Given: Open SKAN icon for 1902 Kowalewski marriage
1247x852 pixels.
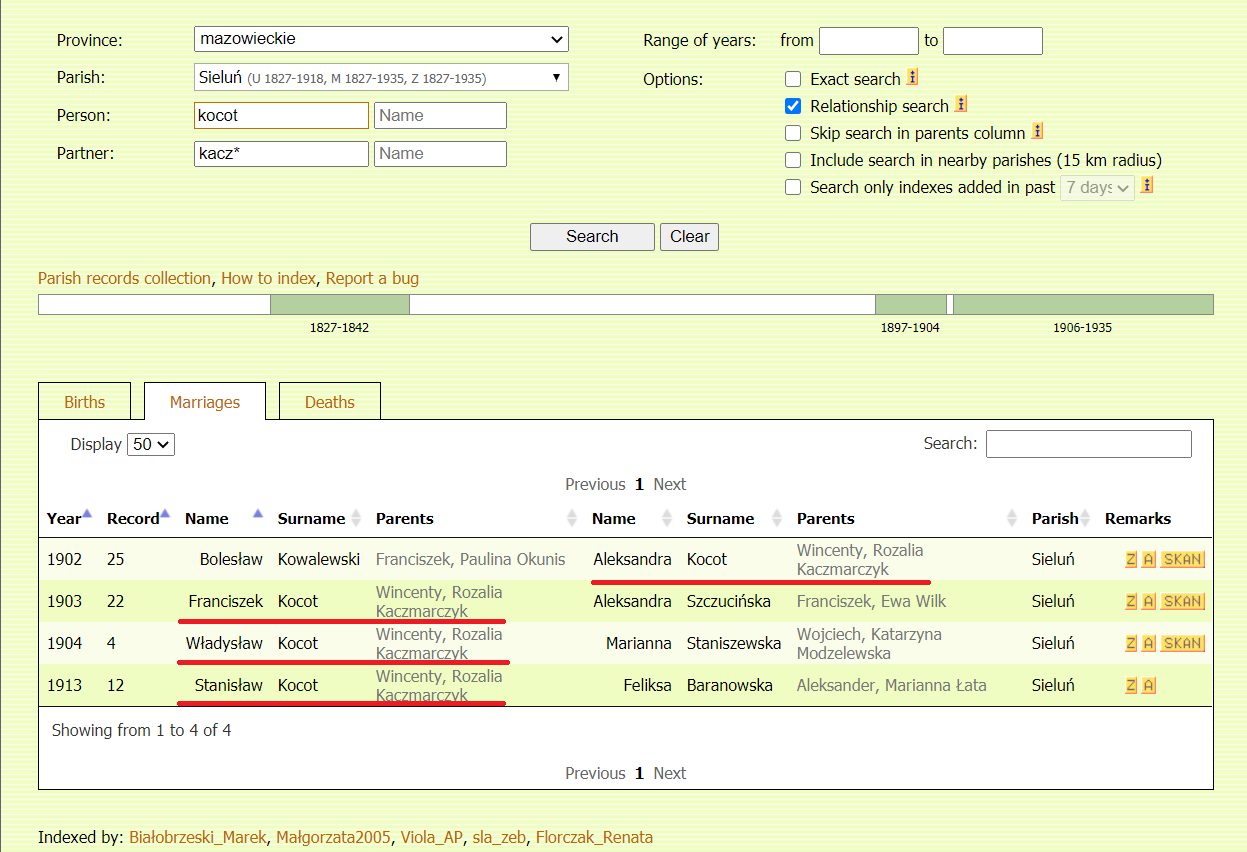Looking at the screenshot, I should click(x=1182, y=560).
